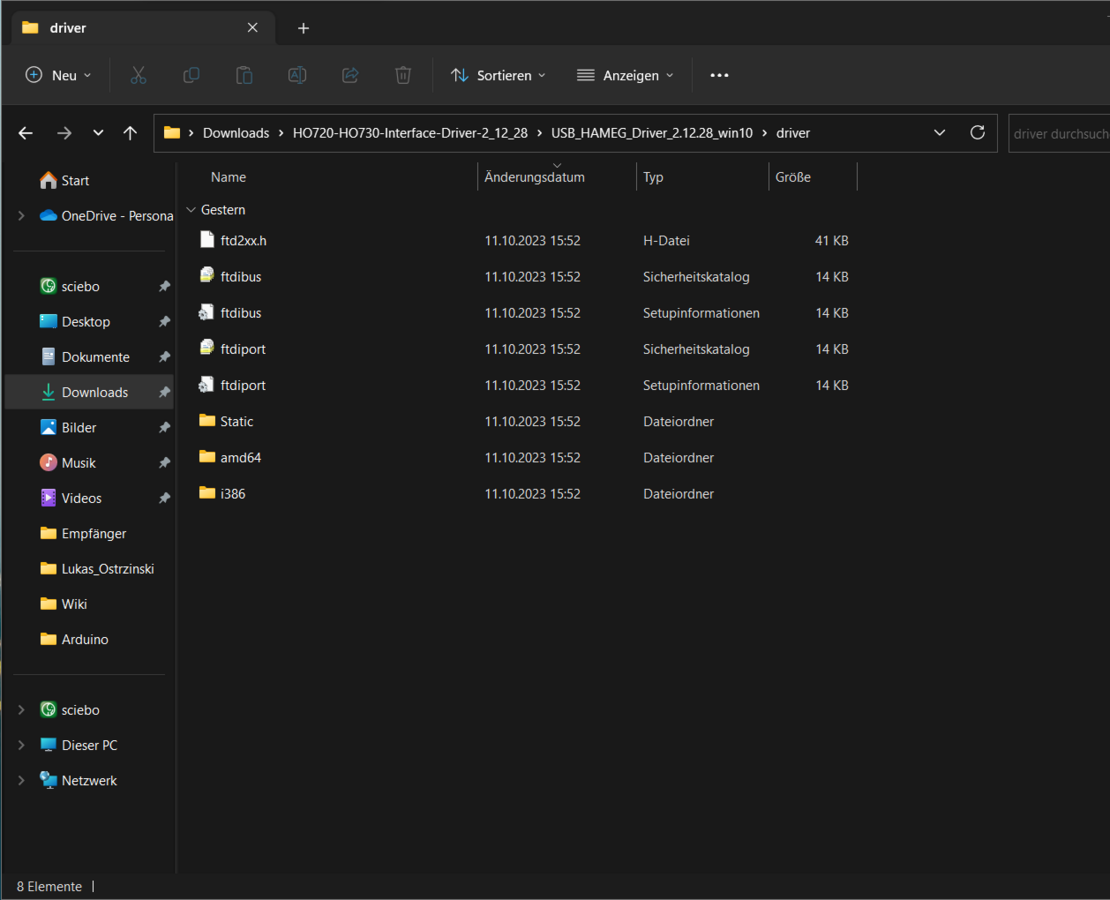The height and width of the screenshot is (900, 1110).
Task: Click the Paste clipboard icon
Action: tap(244, 75)
